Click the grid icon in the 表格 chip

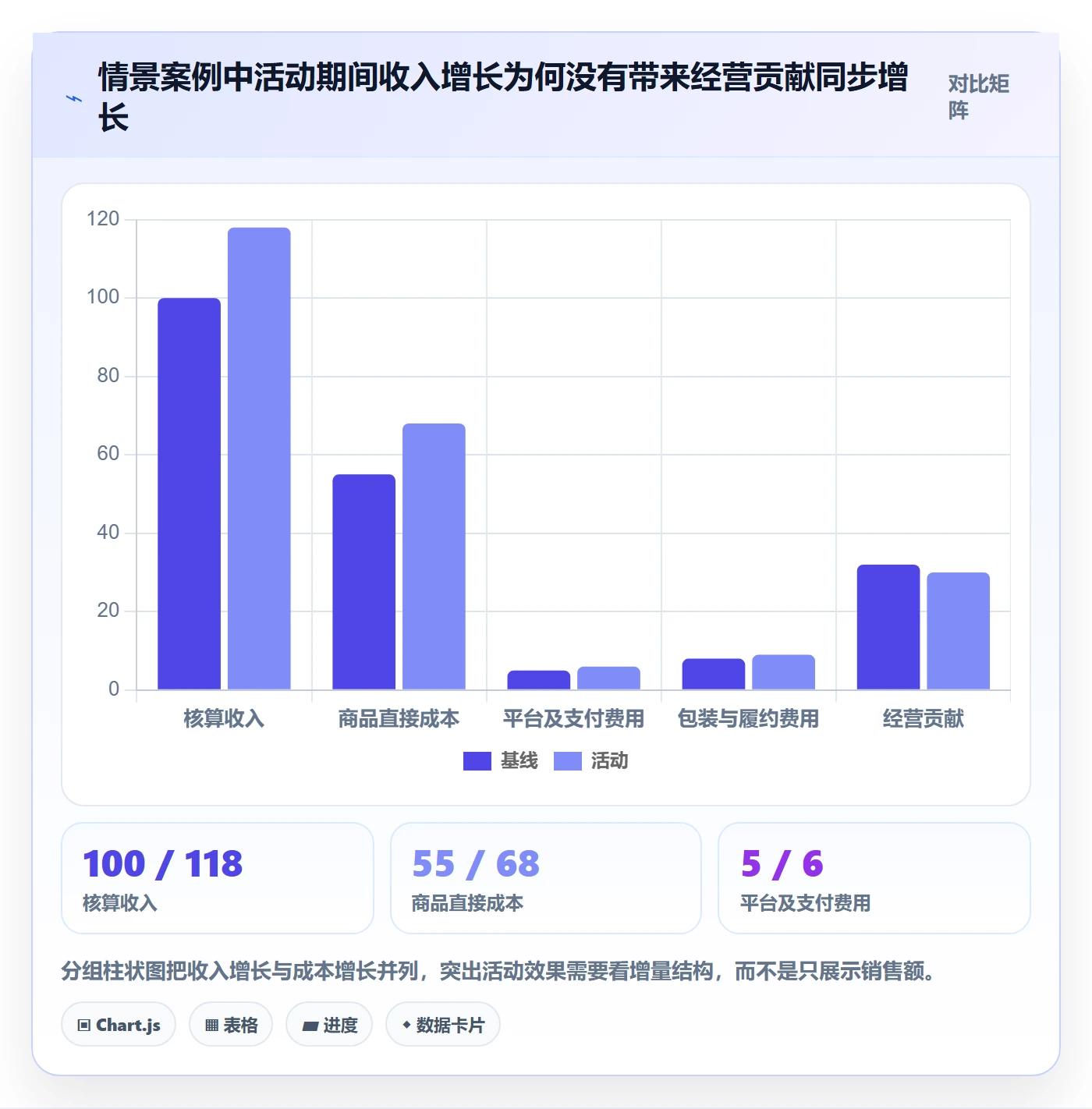pos(211,1026)
